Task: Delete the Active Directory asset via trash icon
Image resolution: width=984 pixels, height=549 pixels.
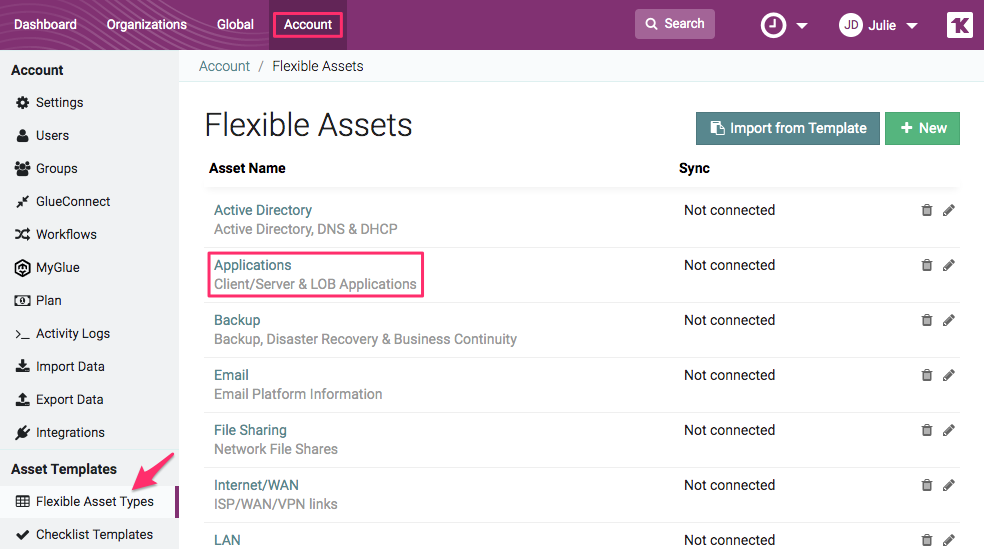Action: pyautogui.click(x=926, y=210)
